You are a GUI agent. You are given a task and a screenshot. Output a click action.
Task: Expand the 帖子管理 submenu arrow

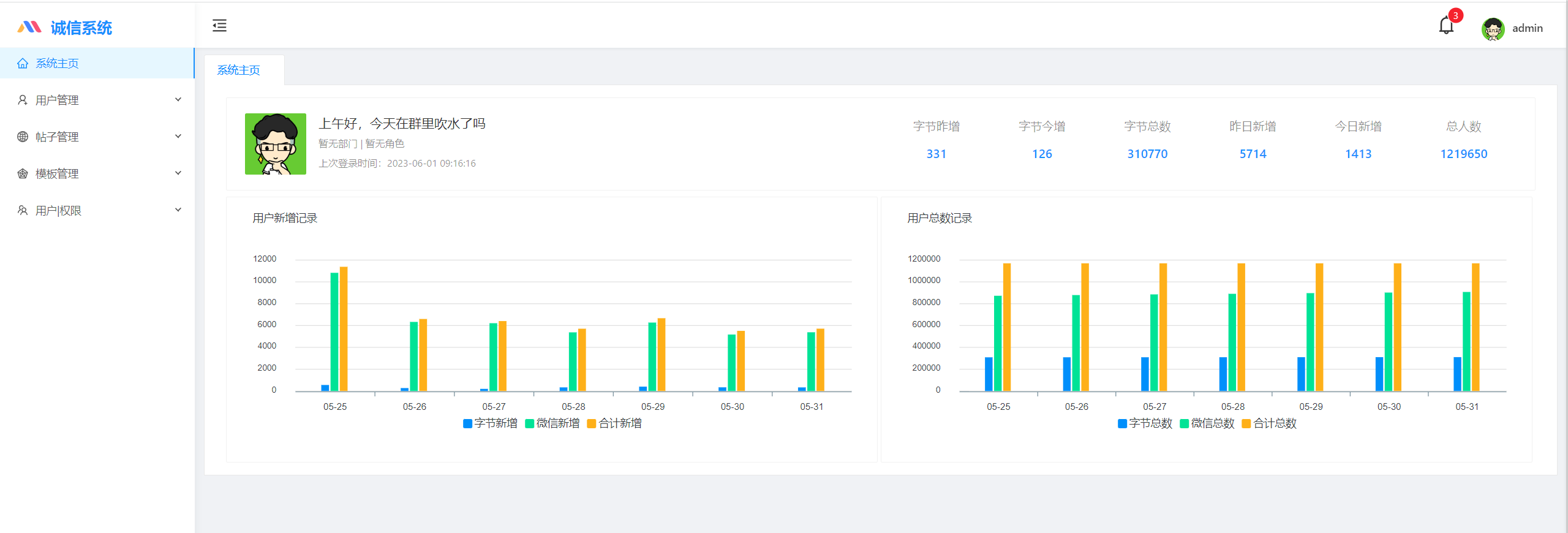click(178, 137)
